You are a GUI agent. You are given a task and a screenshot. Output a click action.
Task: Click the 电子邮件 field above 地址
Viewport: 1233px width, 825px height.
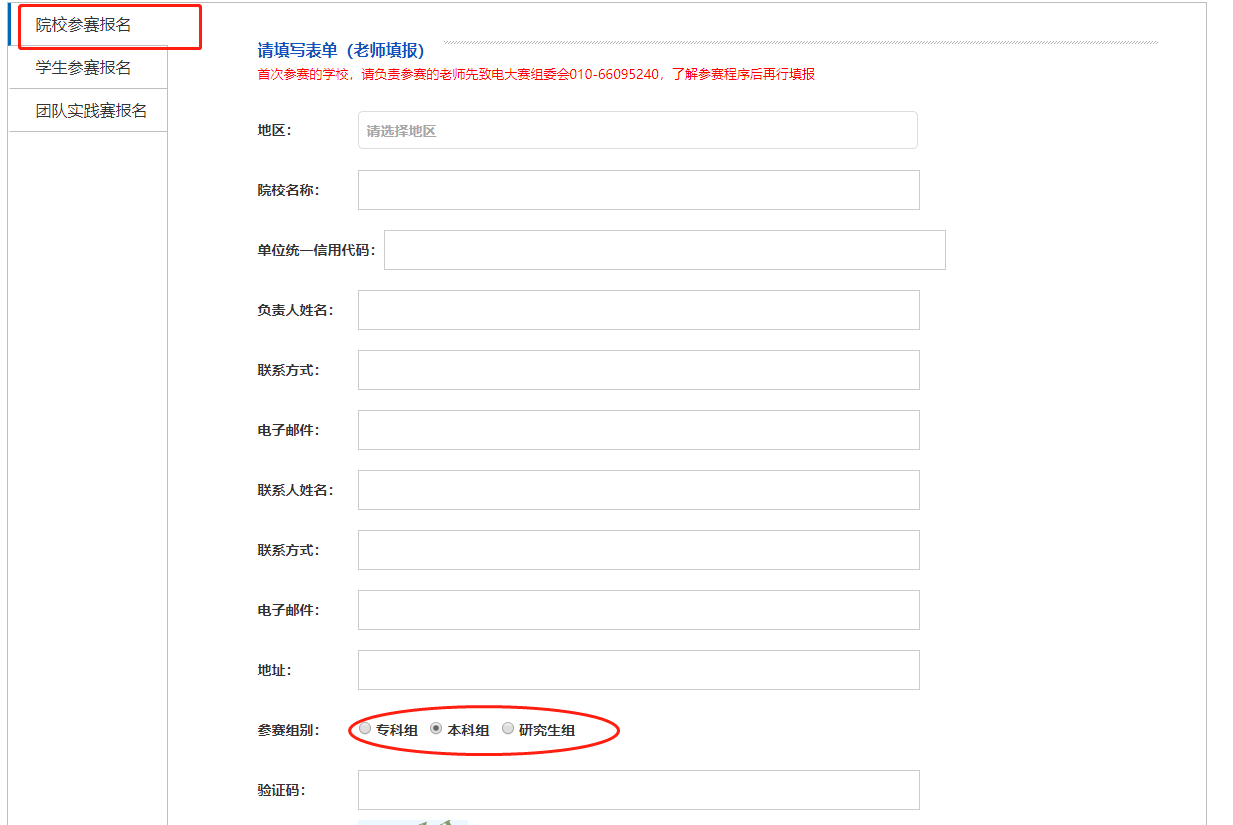point(638,610)
